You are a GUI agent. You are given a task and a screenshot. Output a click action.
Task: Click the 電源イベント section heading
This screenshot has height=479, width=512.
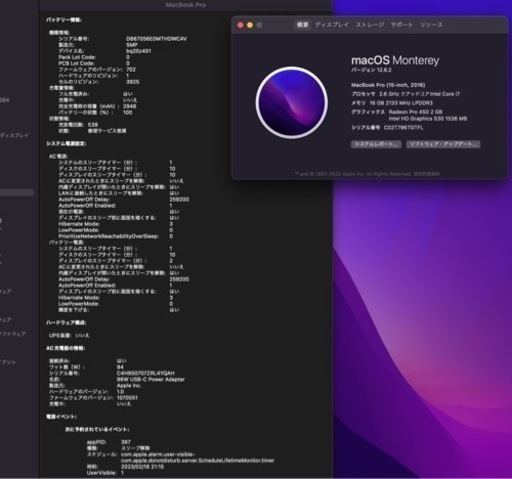(61, 417)
